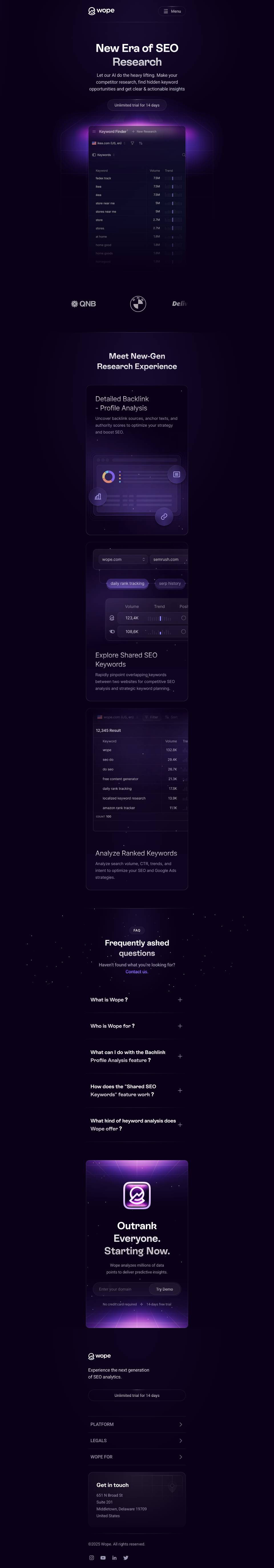The width and height of the screenshot is (274, 1568).
Task: Follow the 'Contact us.' link
Action: (x=136, y=972)
